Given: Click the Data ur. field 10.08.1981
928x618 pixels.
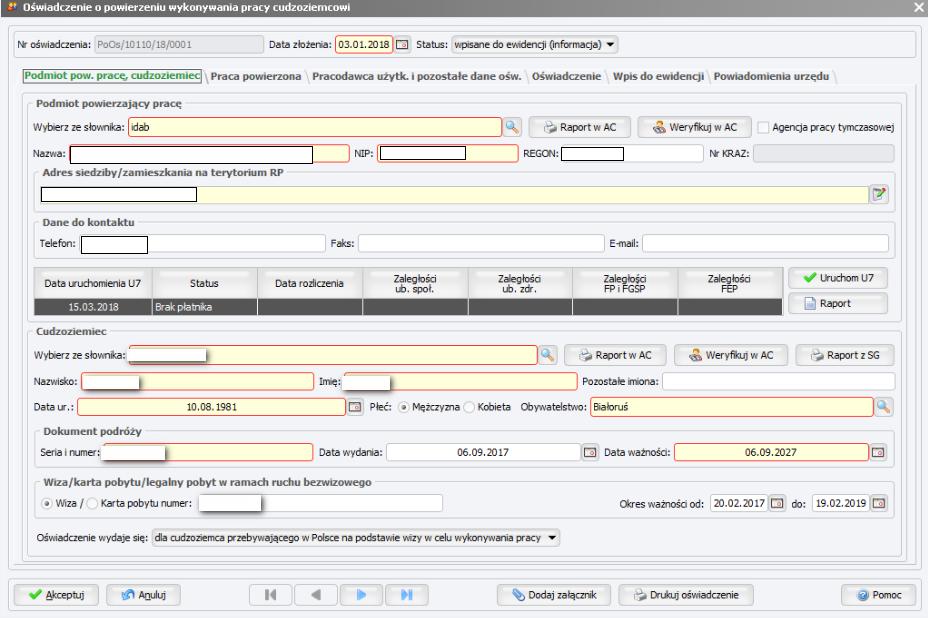Looking at the screenshot, I should (211, 407).
